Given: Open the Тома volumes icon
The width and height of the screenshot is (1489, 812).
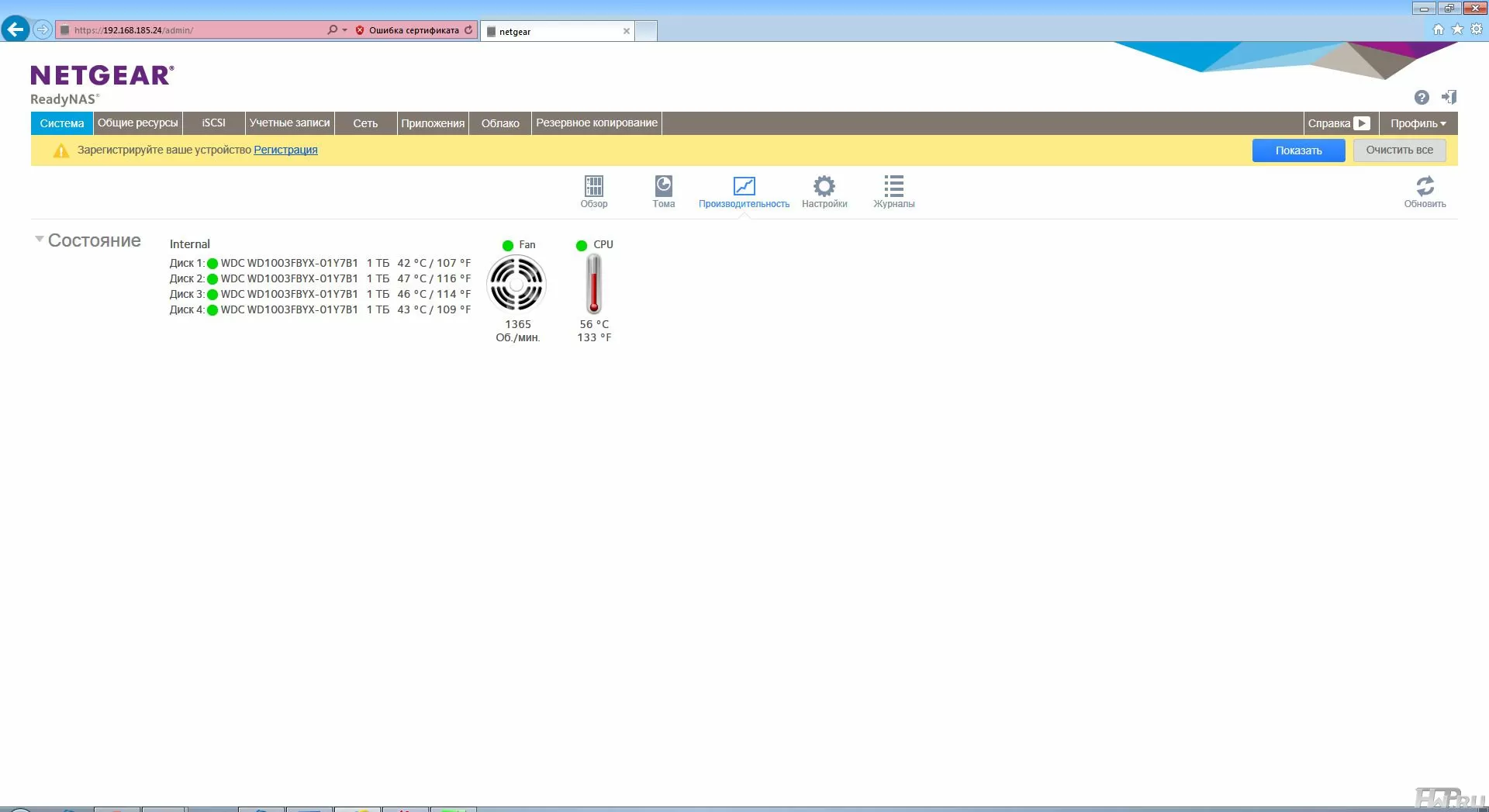Looking at the screenshot, I should pyautogui.click(x=663, y=191).
